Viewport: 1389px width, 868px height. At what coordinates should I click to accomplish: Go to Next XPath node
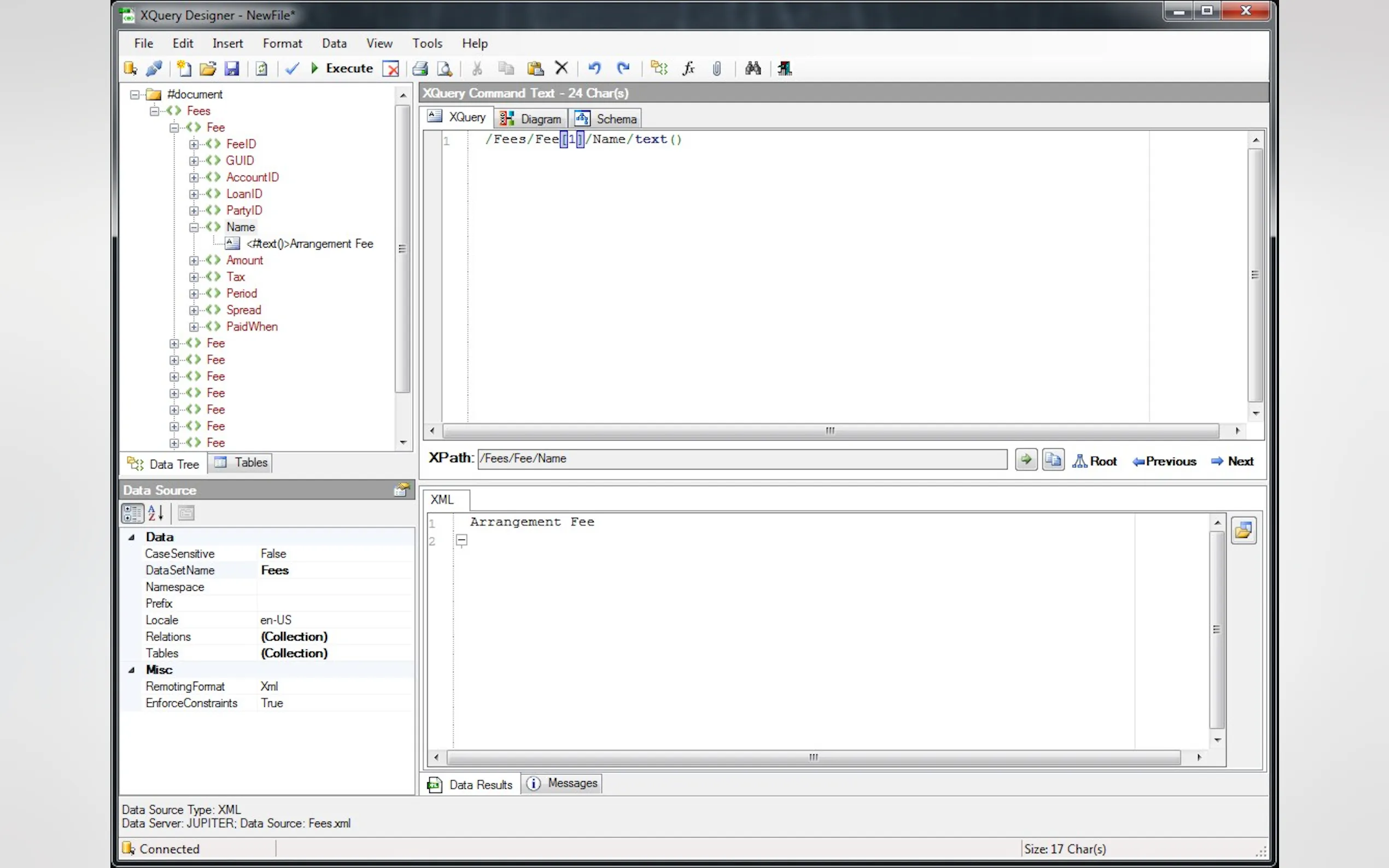click(x=1232, y=461)
